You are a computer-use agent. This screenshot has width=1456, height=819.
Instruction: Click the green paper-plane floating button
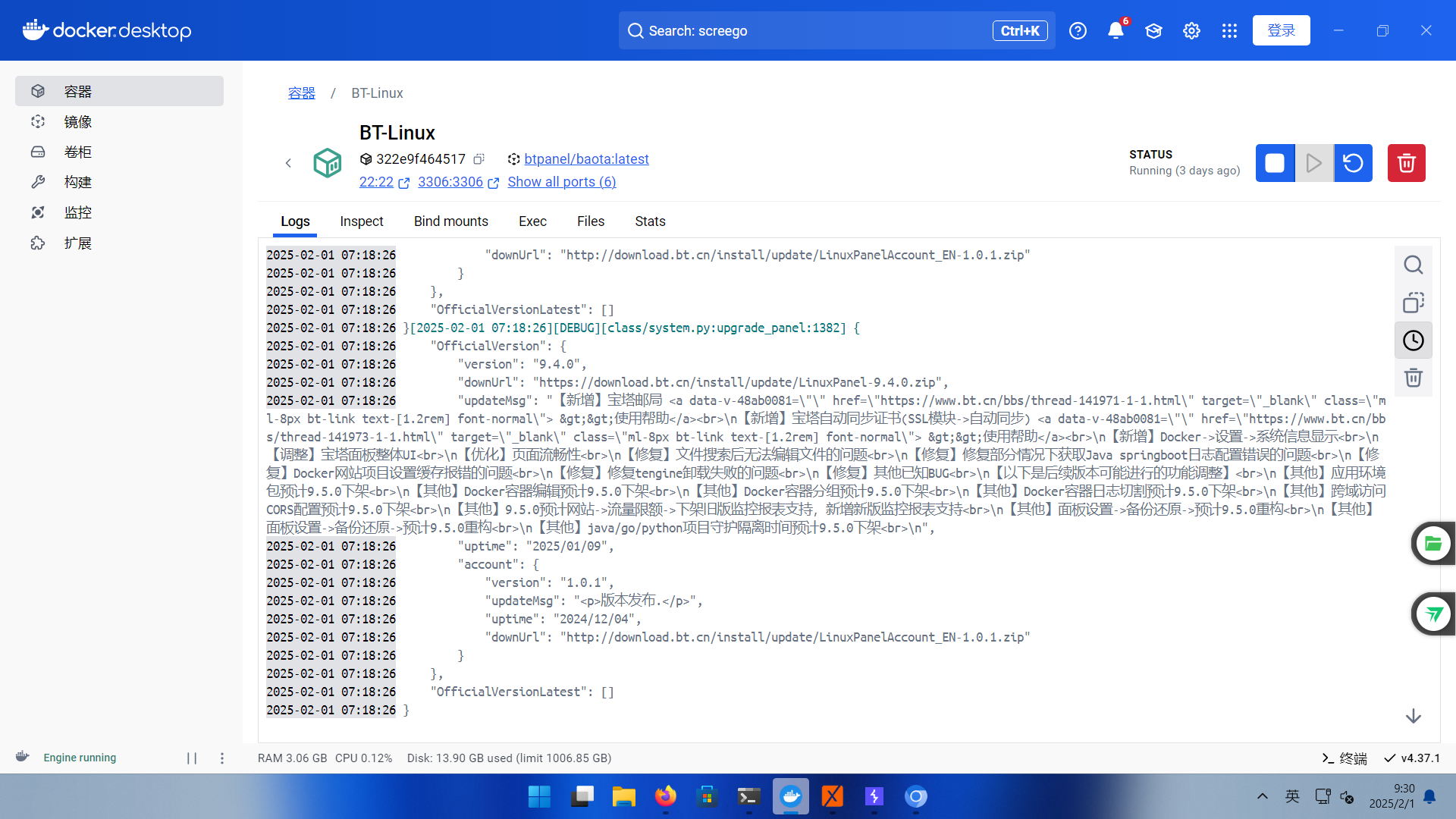(x=1432, y=613)
